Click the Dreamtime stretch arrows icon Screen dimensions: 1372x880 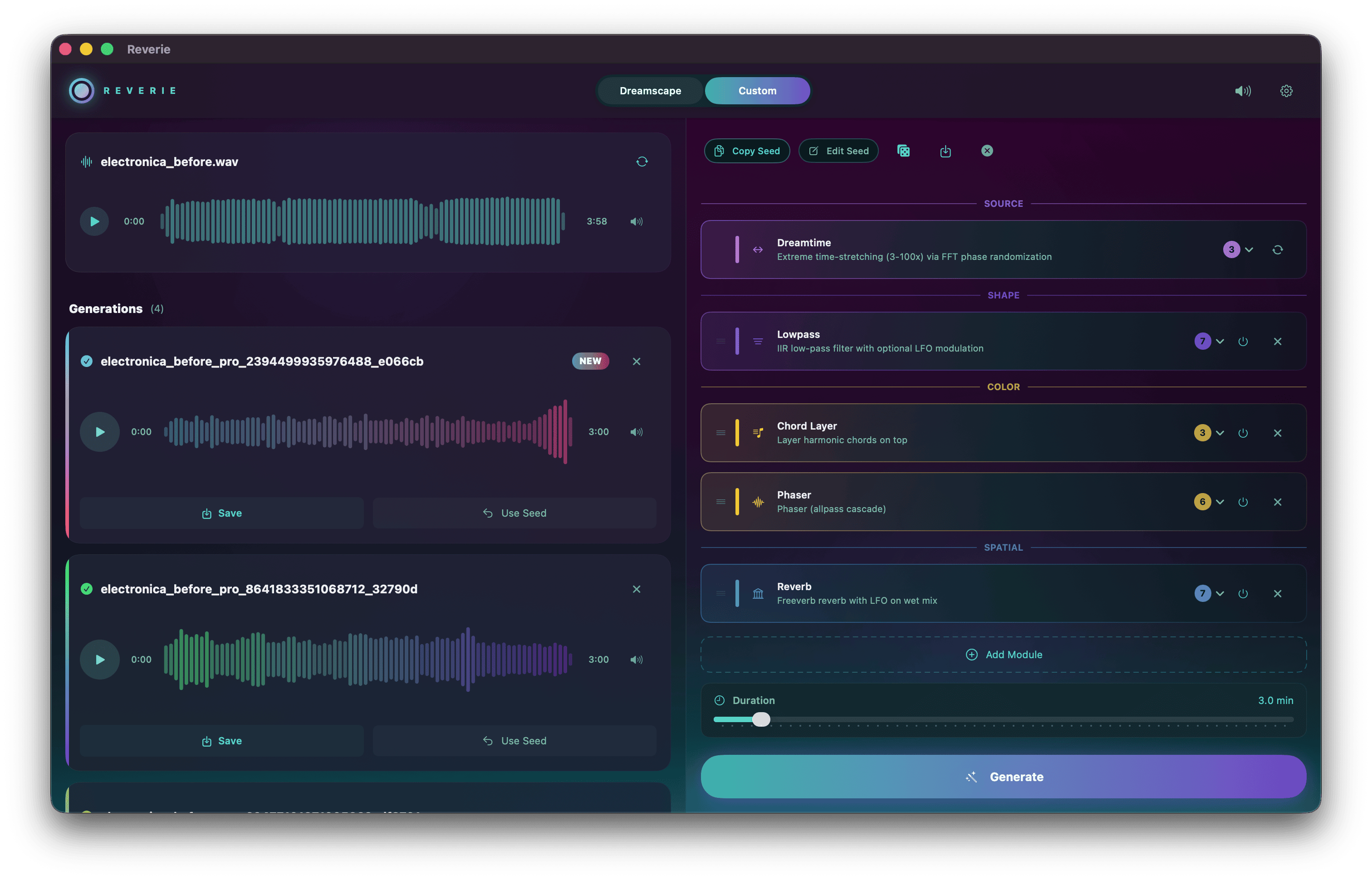[757, 250]
